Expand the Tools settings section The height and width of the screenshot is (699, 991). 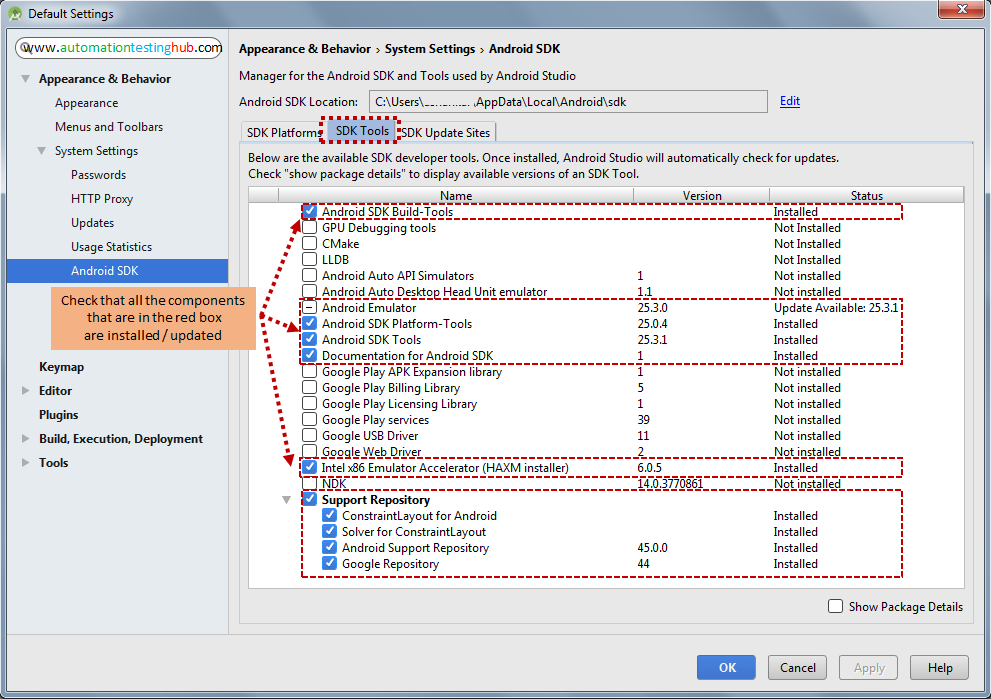click(x=25, y=463)
